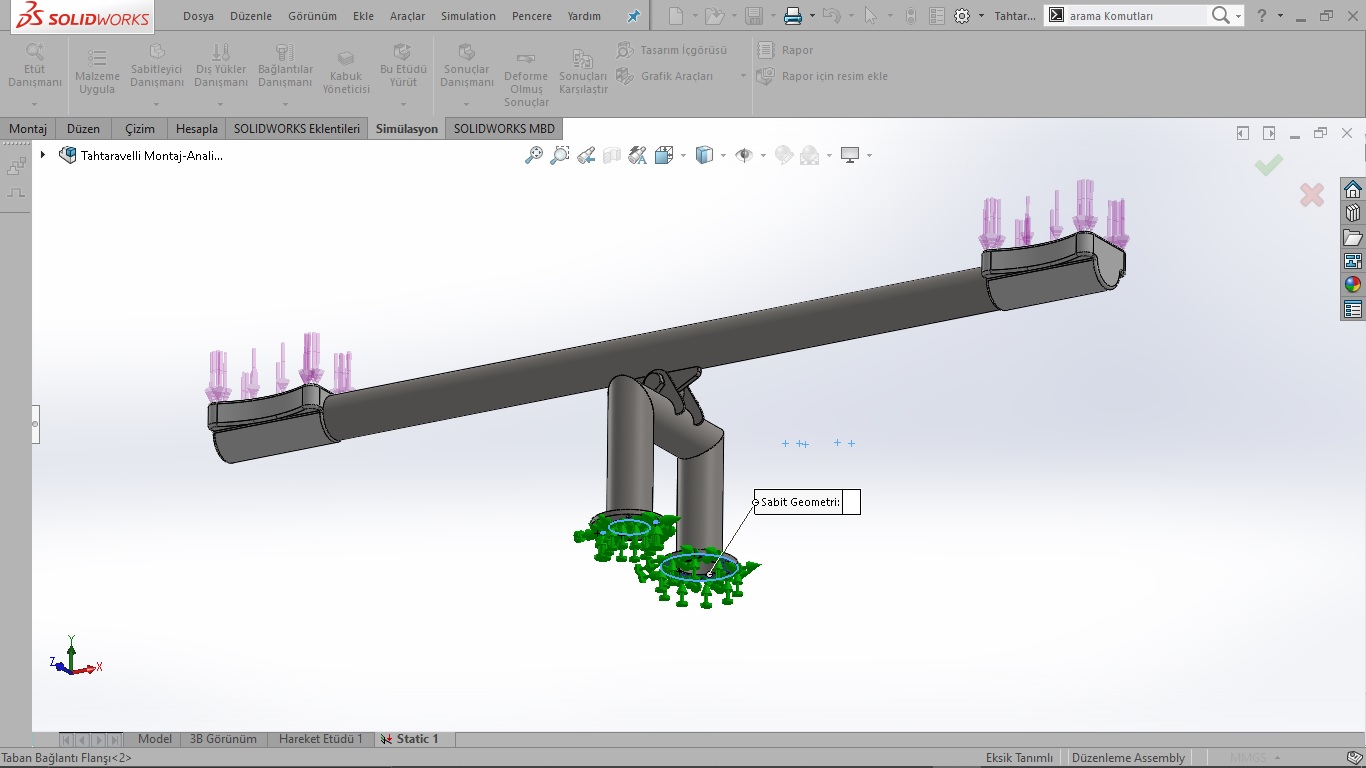The image size is (1366, 768).
Task: Open the Help dropdown arrow
Action: [1280, 16]
